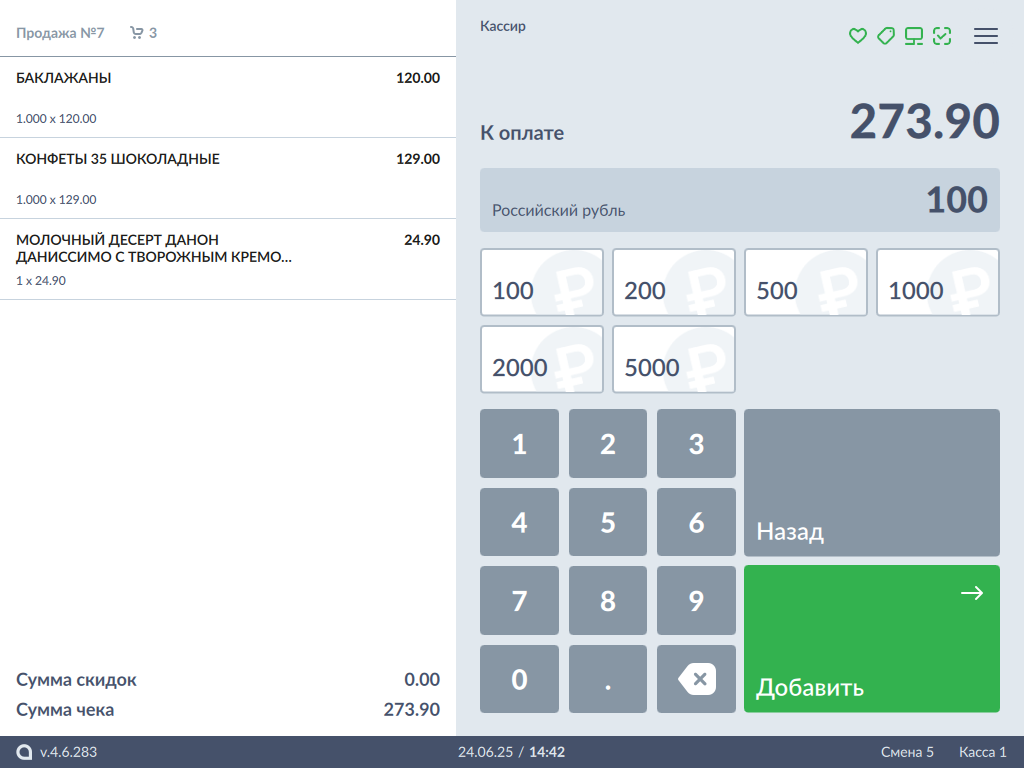Click the green computer monitor status icon
Viewport: 1024px width, 768px height.
tap(913, 36)
